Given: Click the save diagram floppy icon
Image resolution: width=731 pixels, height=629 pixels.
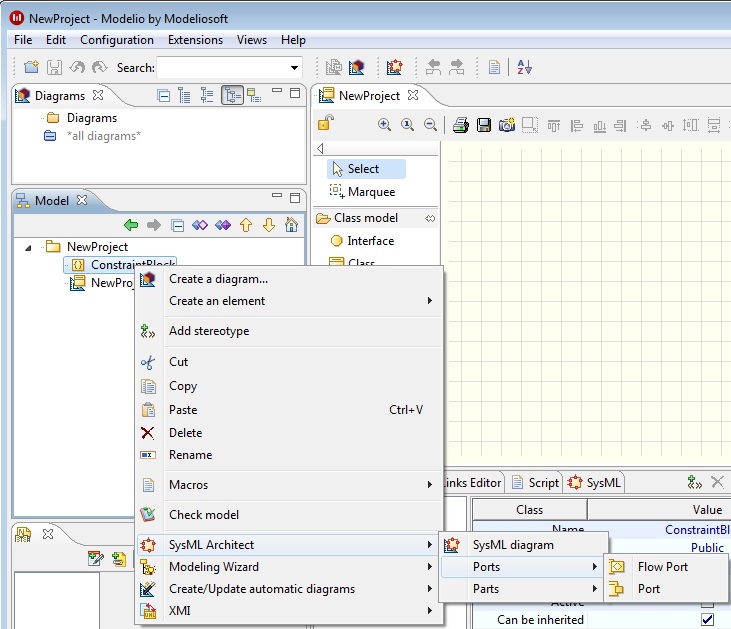Looking at the screenshot, I should coord(484,124).
